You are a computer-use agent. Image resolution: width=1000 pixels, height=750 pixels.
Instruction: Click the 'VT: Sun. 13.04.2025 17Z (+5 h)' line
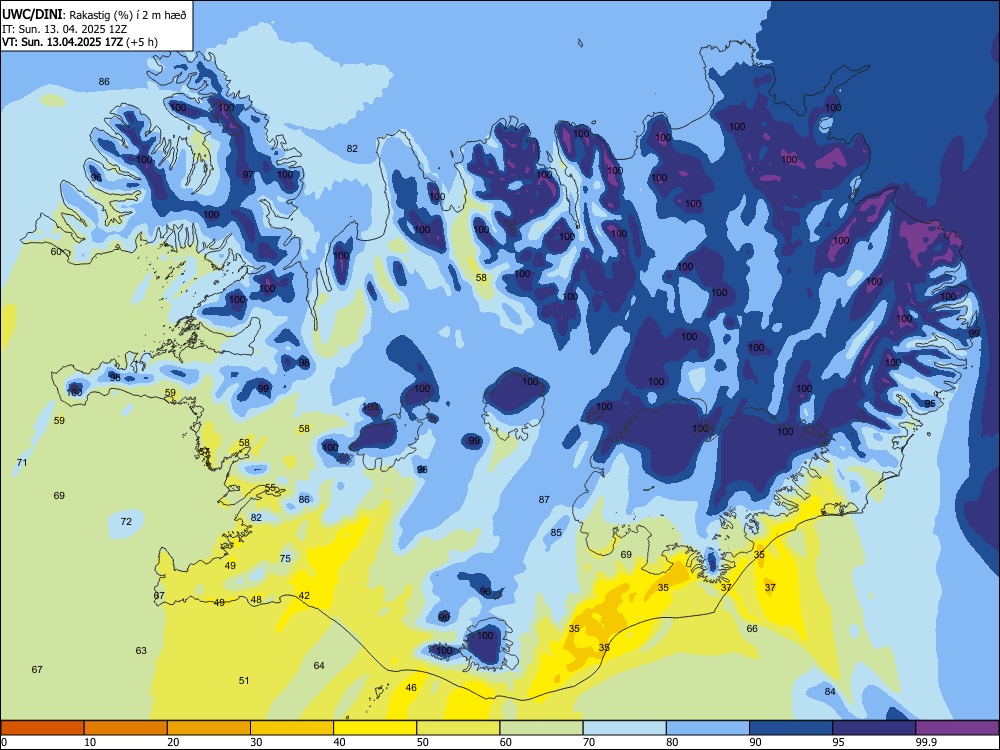(80, 42)
